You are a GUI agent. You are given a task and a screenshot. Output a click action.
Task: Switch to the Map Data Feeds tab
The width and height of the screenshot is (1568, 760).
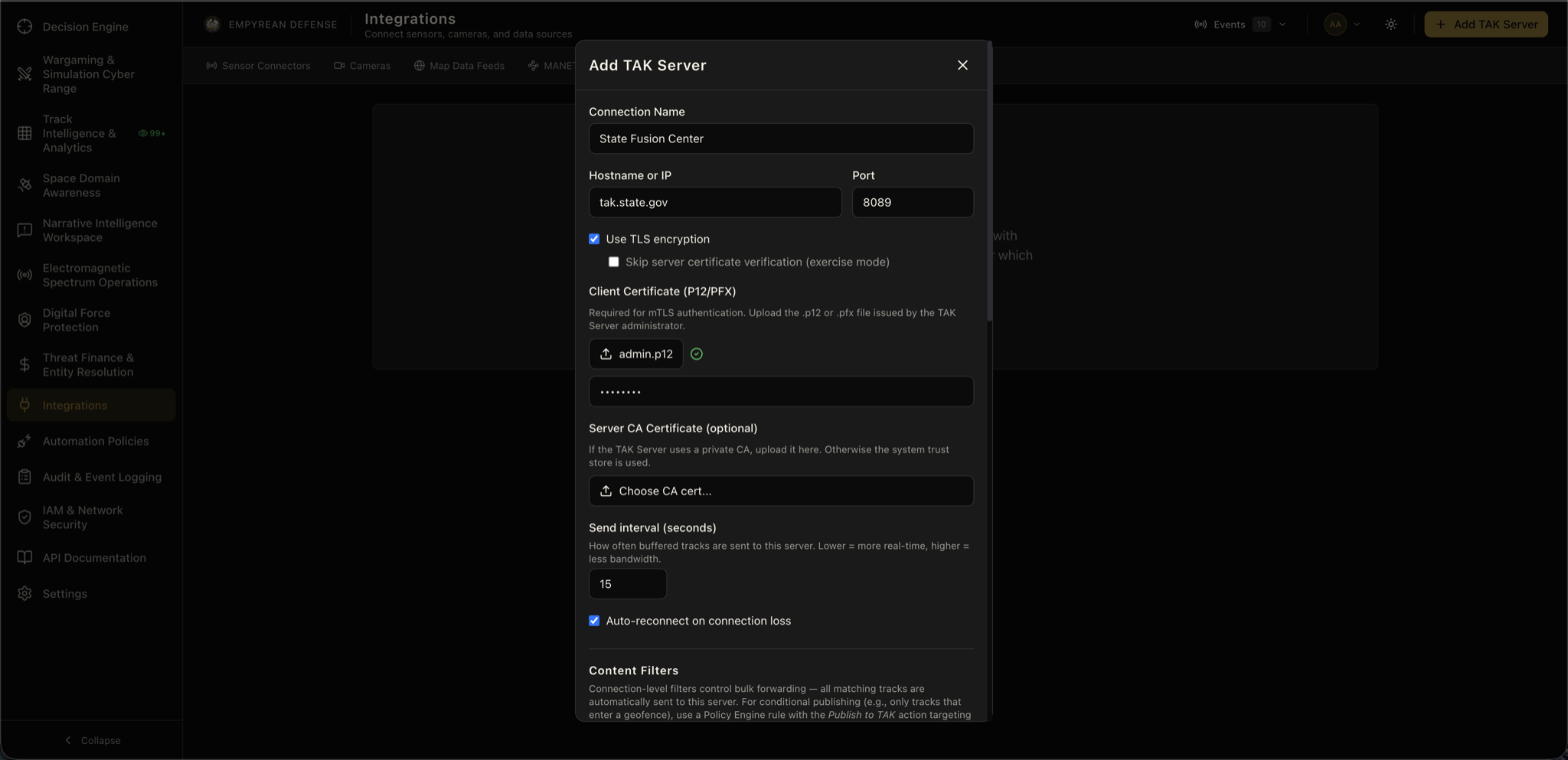459,66
